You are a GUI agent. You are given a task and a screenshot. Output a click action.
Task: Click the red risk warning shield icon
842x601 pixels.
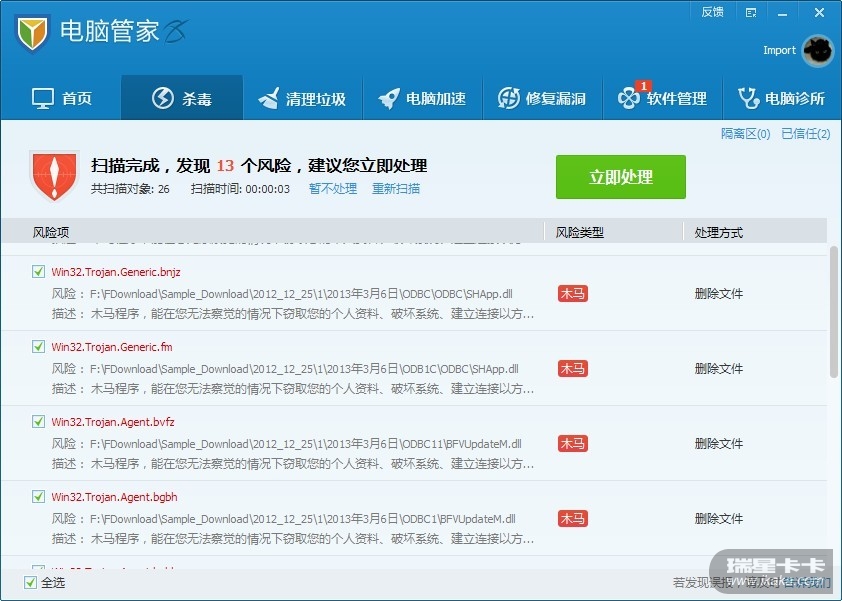(54, 175)
